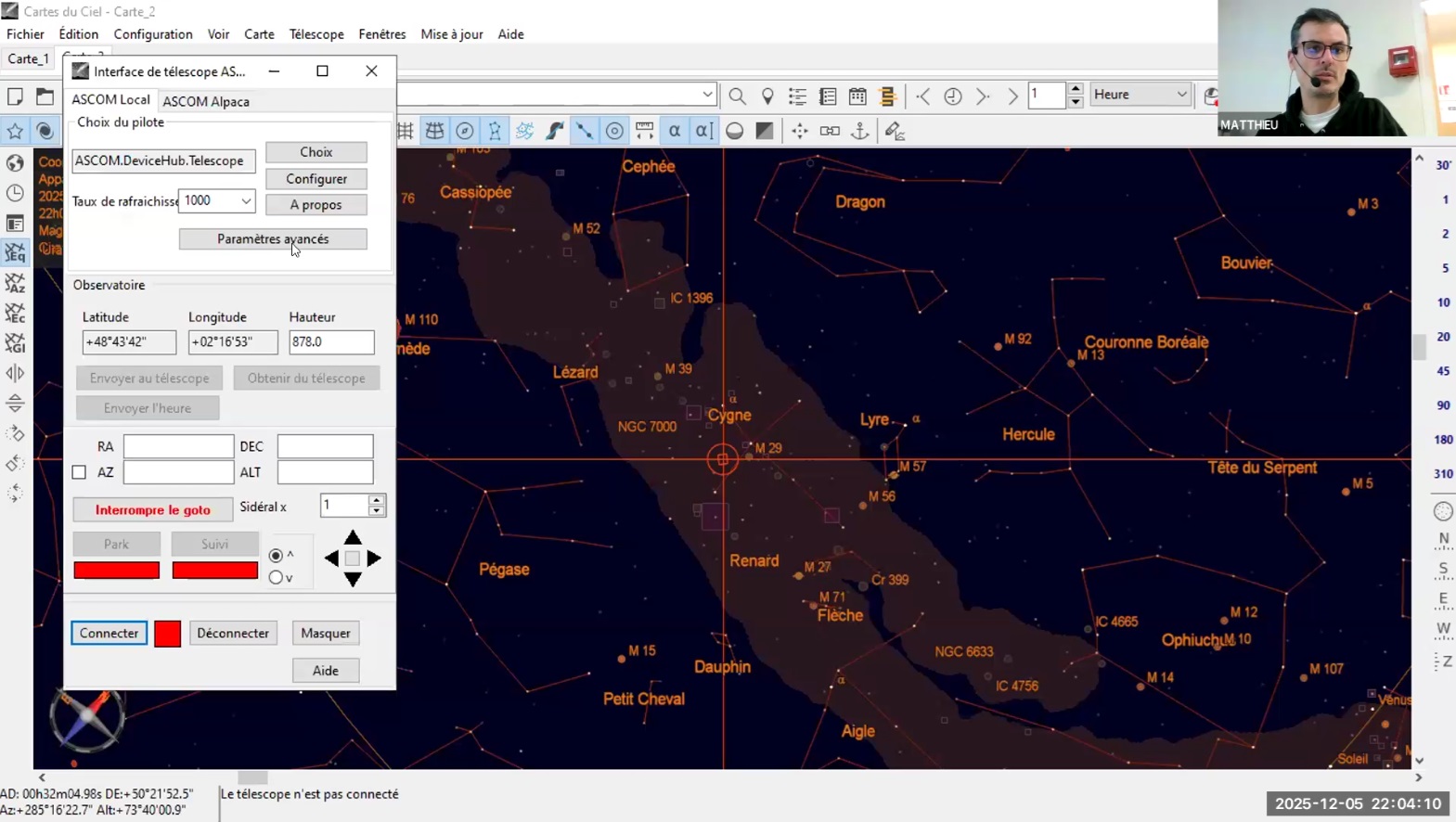
Task: Select the 'v' radio button
Action: pos(276,578)
